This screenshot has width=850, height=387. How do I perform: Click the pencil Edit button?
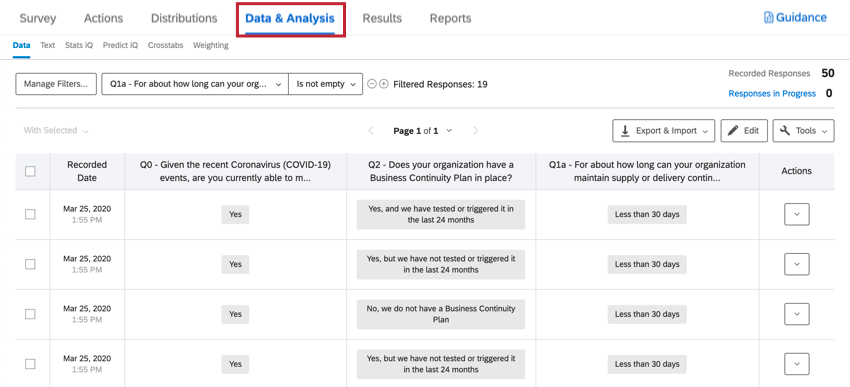[x=744, y=131]
